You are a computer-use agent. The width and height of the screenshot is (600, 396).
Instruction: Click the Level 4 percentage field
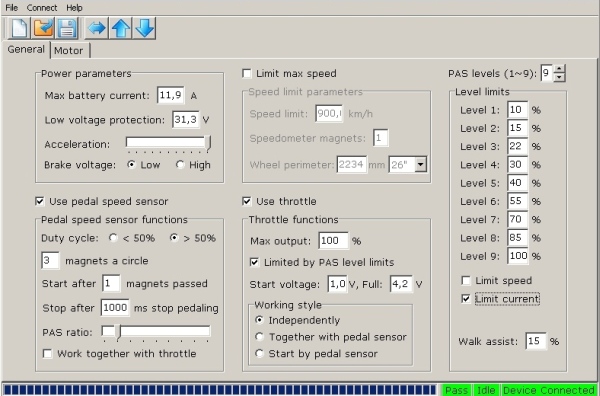518,165
